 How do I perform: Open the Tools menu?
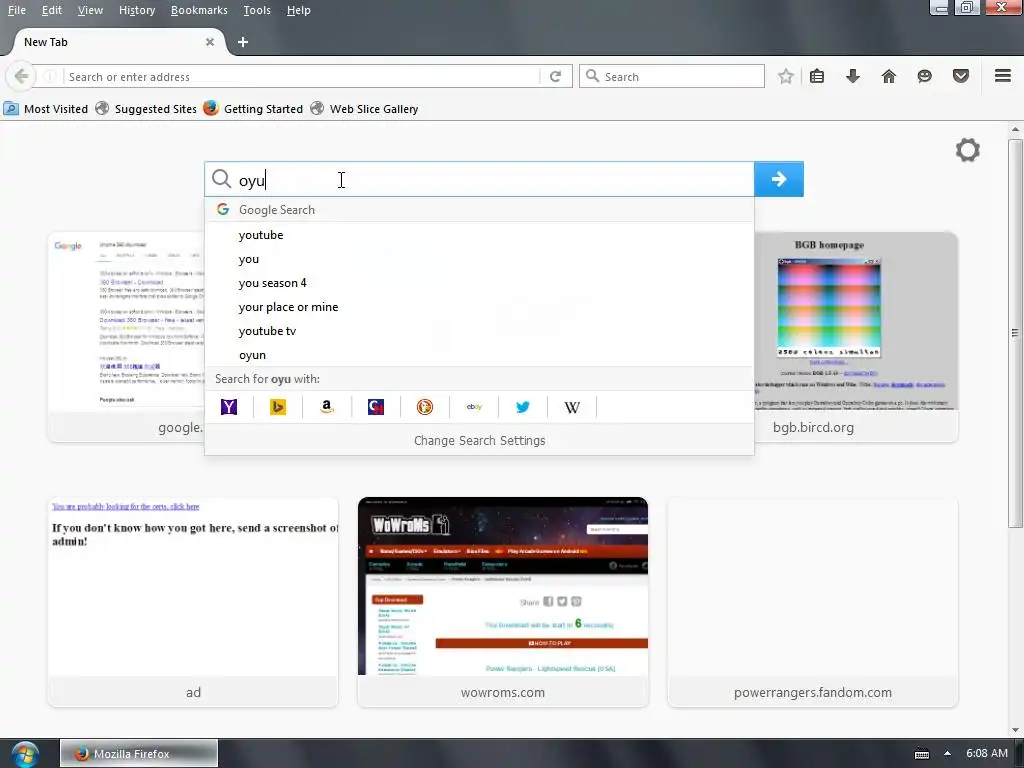tap(257, 10)
